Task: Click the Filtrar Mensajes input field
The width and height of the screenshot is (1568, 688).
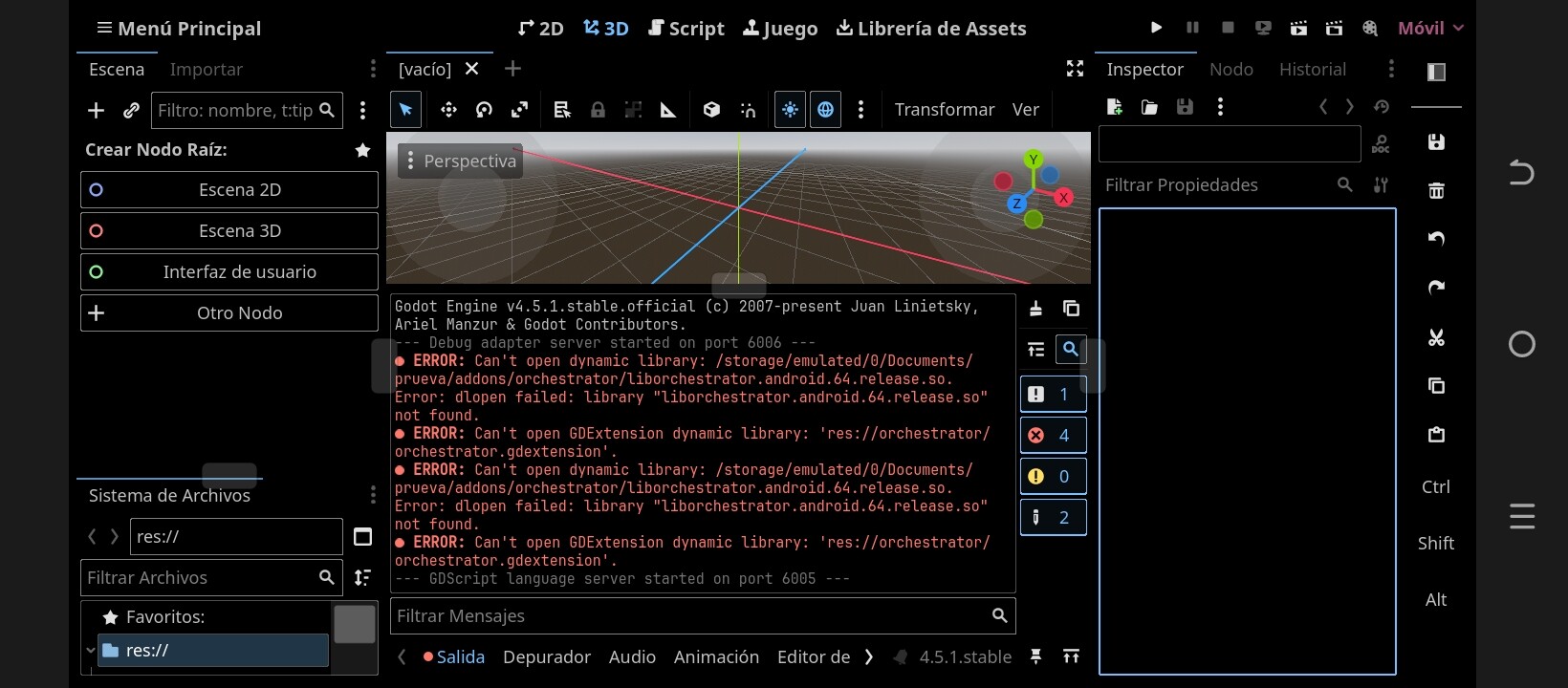Action: tap(688, 616)
